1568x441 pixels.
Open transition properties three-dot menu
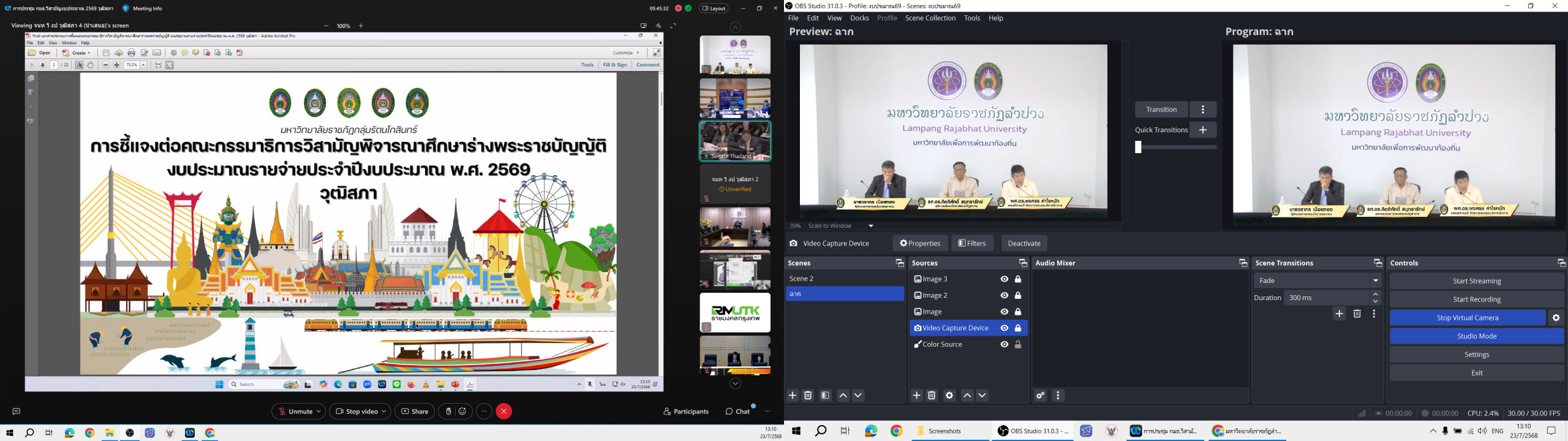[x=1374, y=314]
